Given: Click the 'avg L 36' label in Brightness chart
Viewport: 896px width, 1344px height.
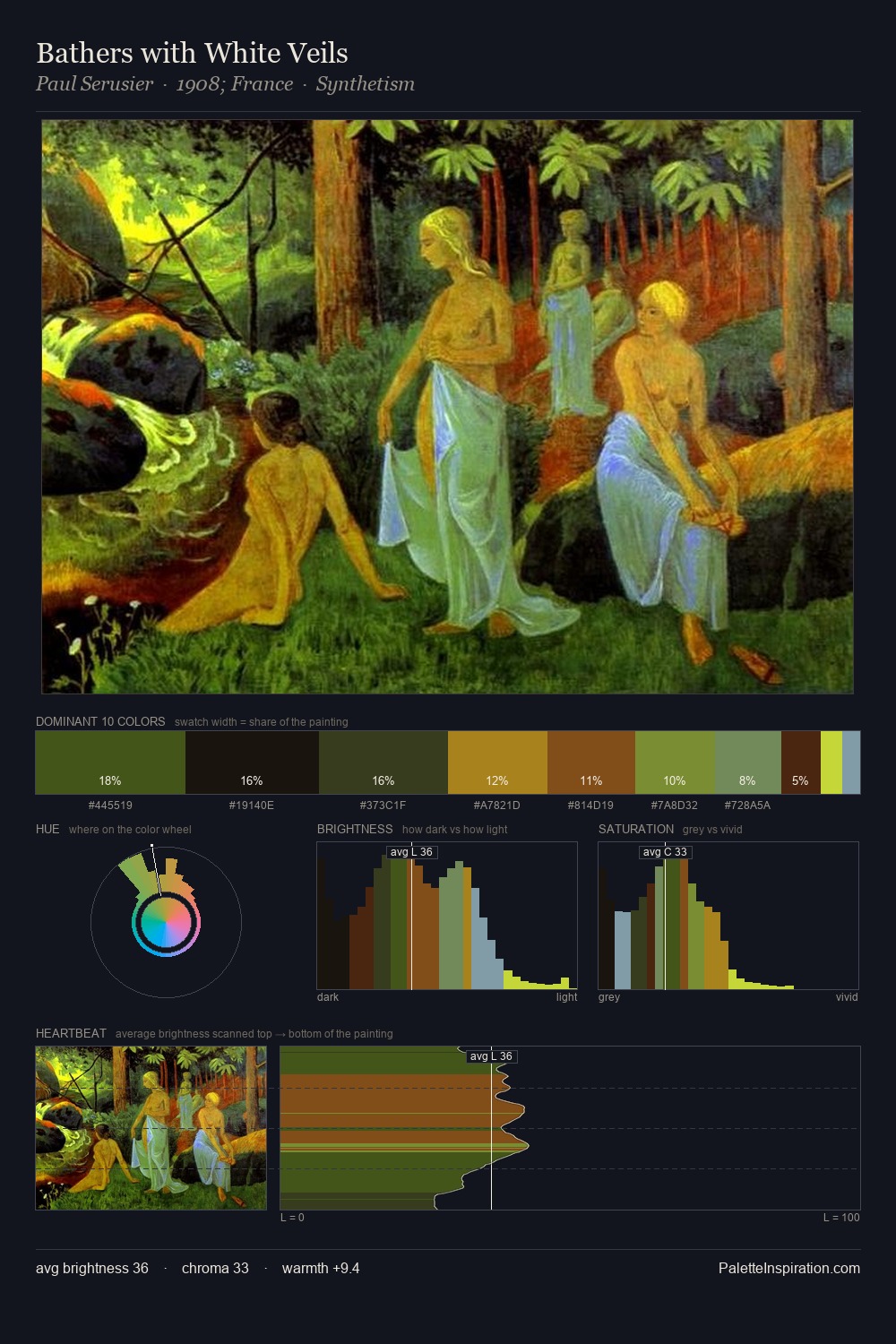Looking at the screenshot, I should tap(411, 852).
